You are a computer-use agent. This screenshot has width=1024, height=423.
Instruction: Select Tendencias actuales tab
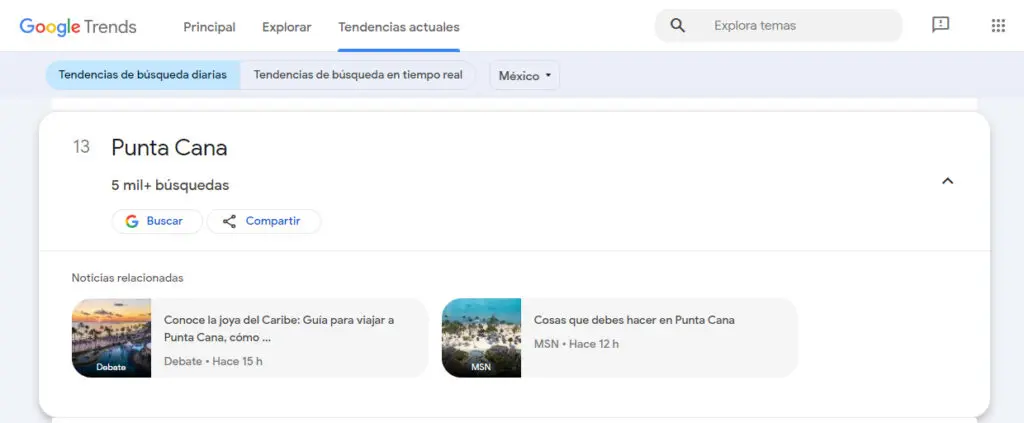click(x=398, y=27)
